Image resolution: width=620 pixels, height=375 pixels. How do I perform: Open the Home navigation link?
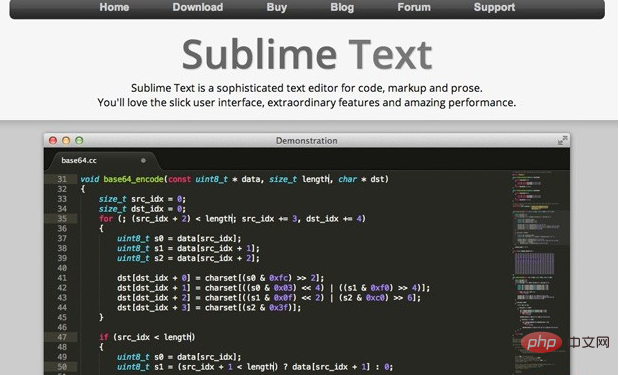click(114, 7)
